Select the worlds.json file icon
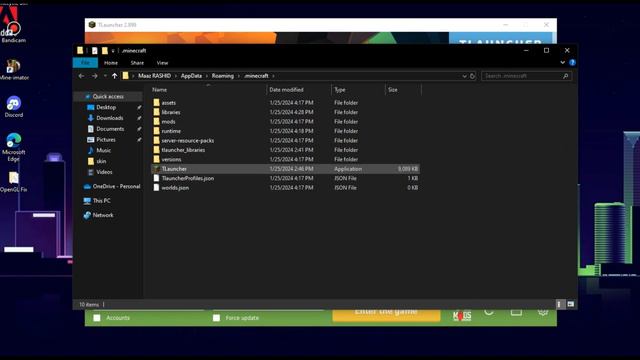 (x=156, y=187)
